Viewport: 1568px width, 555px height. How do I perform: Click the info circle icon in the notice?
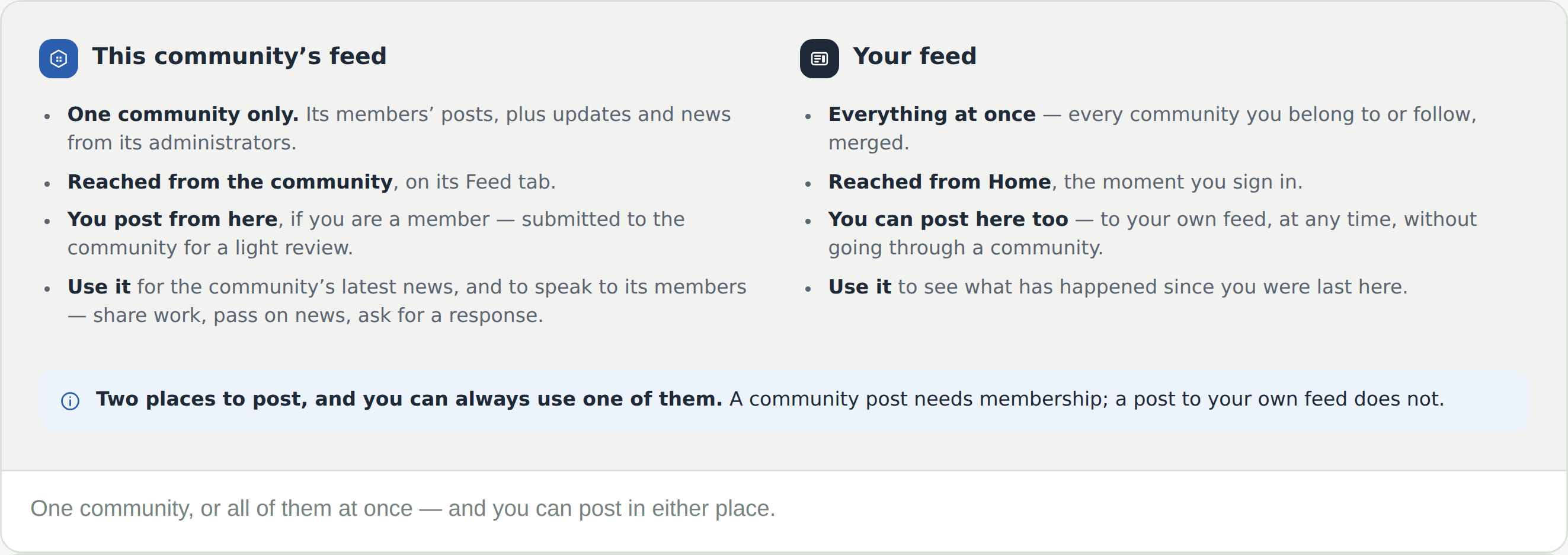coord(70,401)
